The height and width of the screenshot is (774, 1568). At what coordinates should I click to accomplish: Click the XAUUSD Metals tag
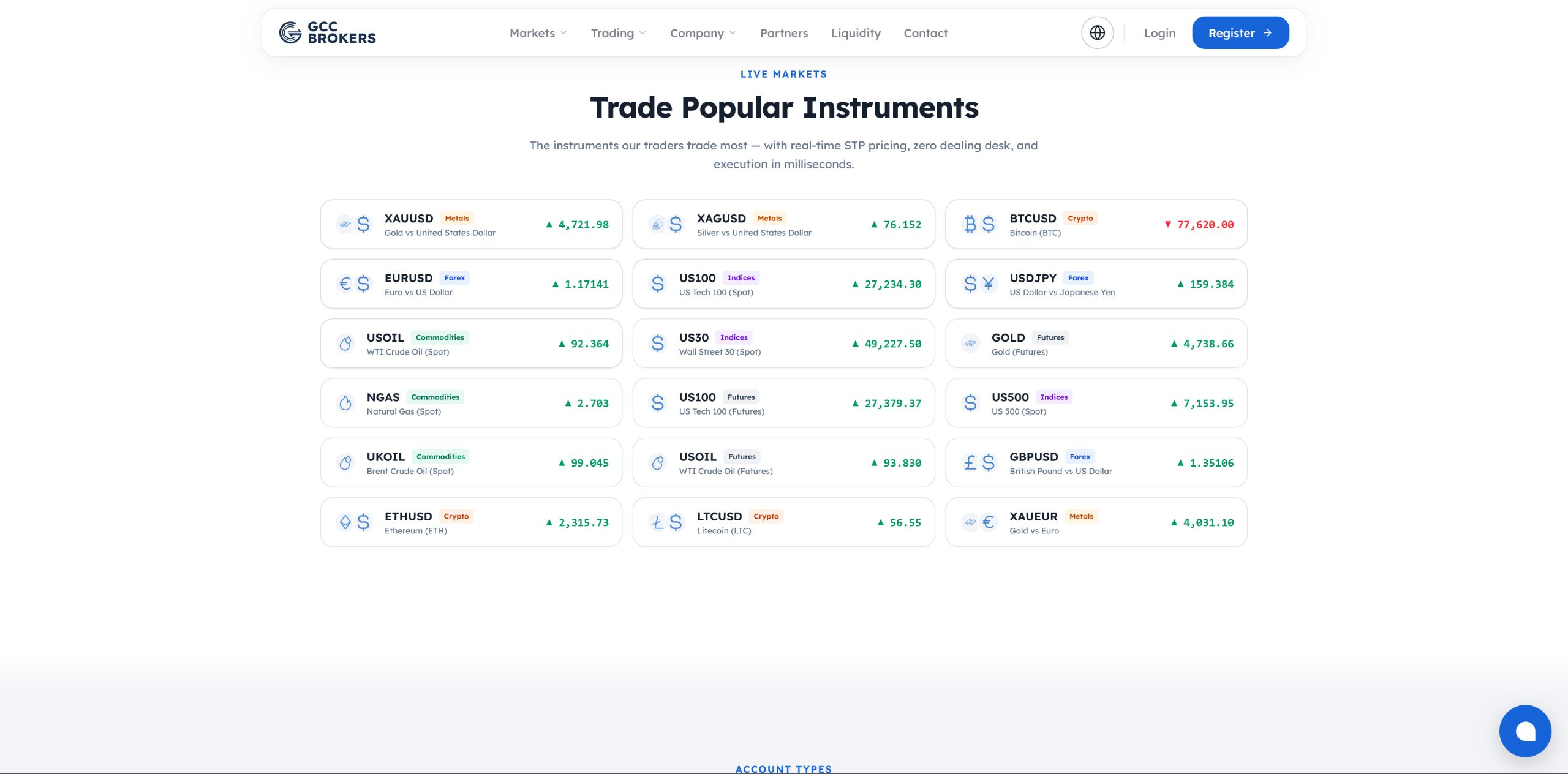coord(457,219)
